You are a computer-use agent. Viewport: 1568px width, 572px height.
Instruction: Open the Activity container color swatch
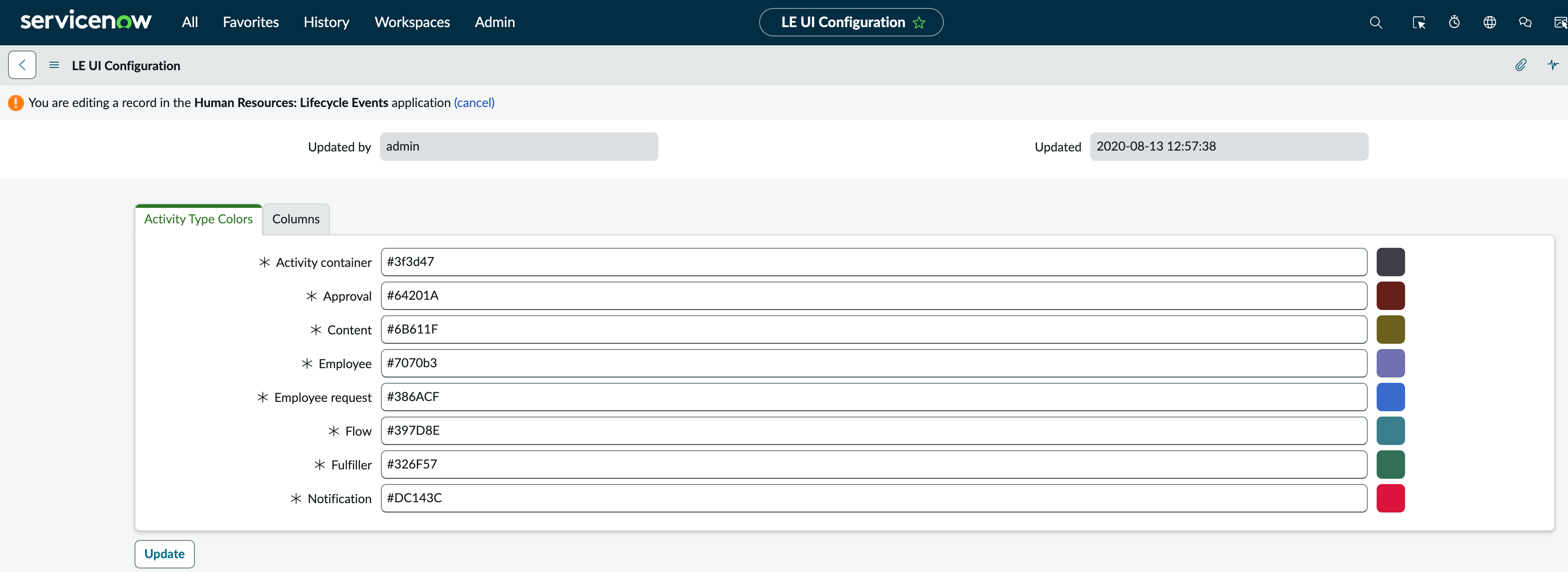tap(1390, 262)
